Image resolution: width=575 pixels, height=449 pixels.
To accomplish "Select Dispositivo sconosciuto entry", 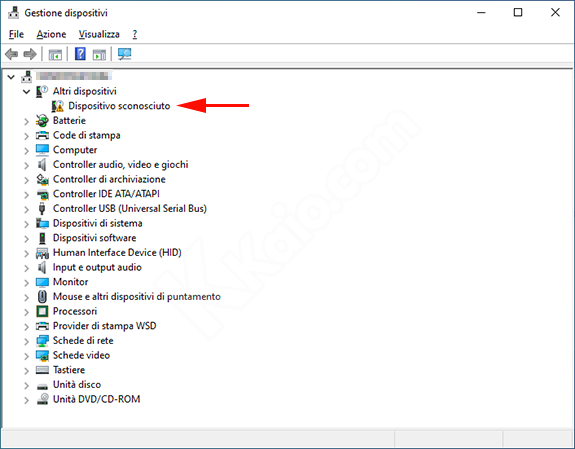I will [119, 106].
